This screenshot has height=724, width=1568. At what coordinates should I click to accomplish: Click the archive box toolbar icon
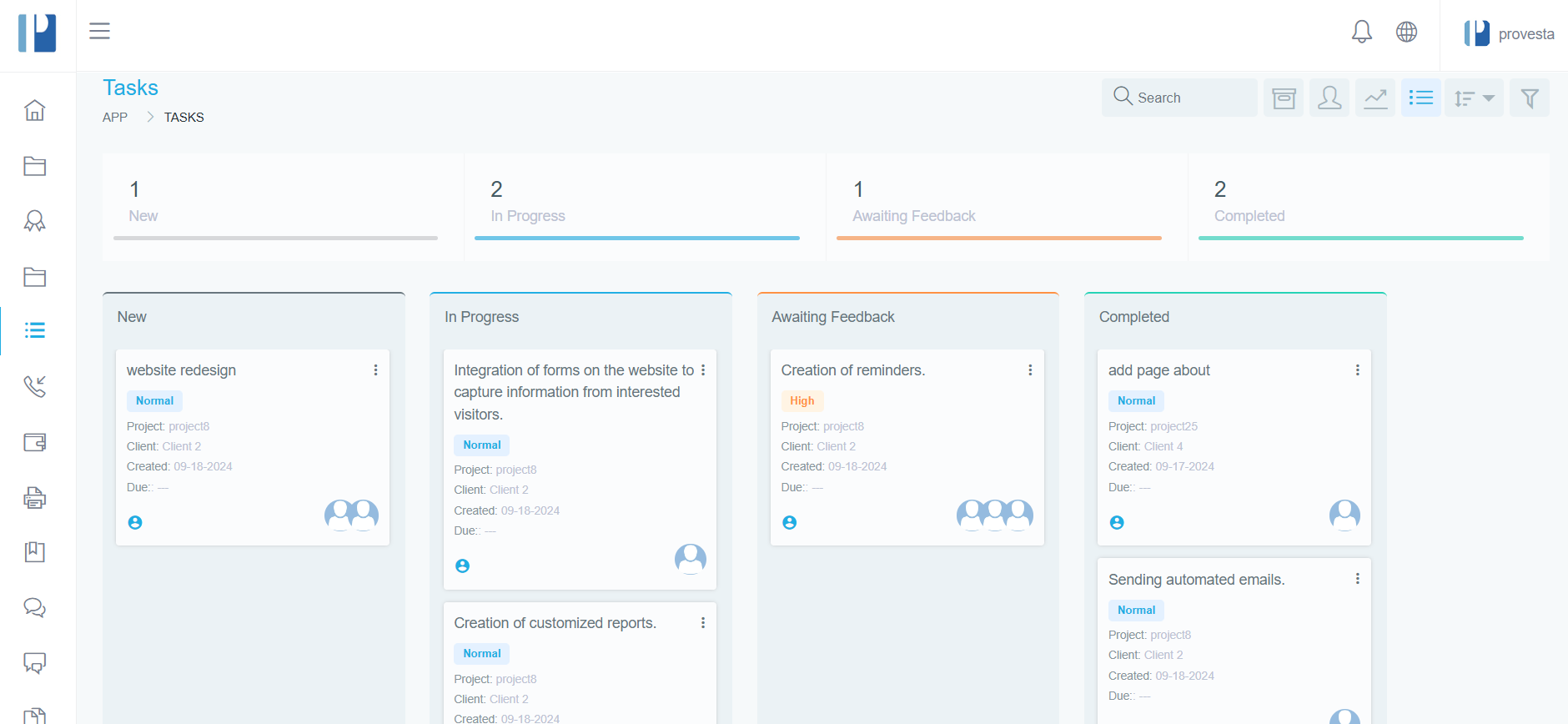point(1284,98)
